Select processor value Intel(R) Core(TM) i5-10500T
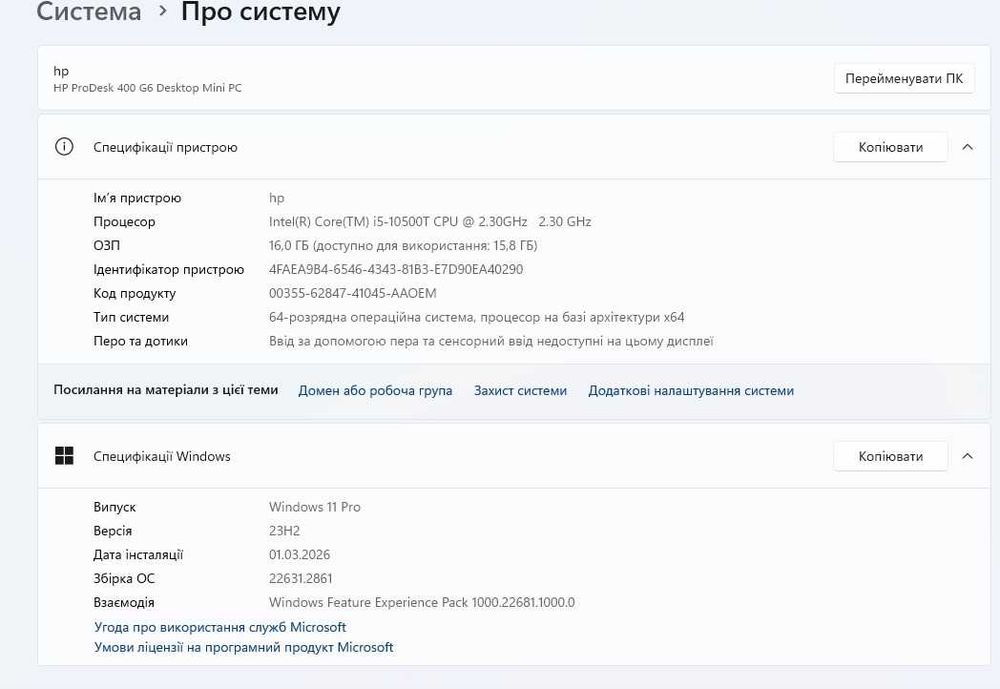This screenshot has width=1000, height=689. point(430,221)
